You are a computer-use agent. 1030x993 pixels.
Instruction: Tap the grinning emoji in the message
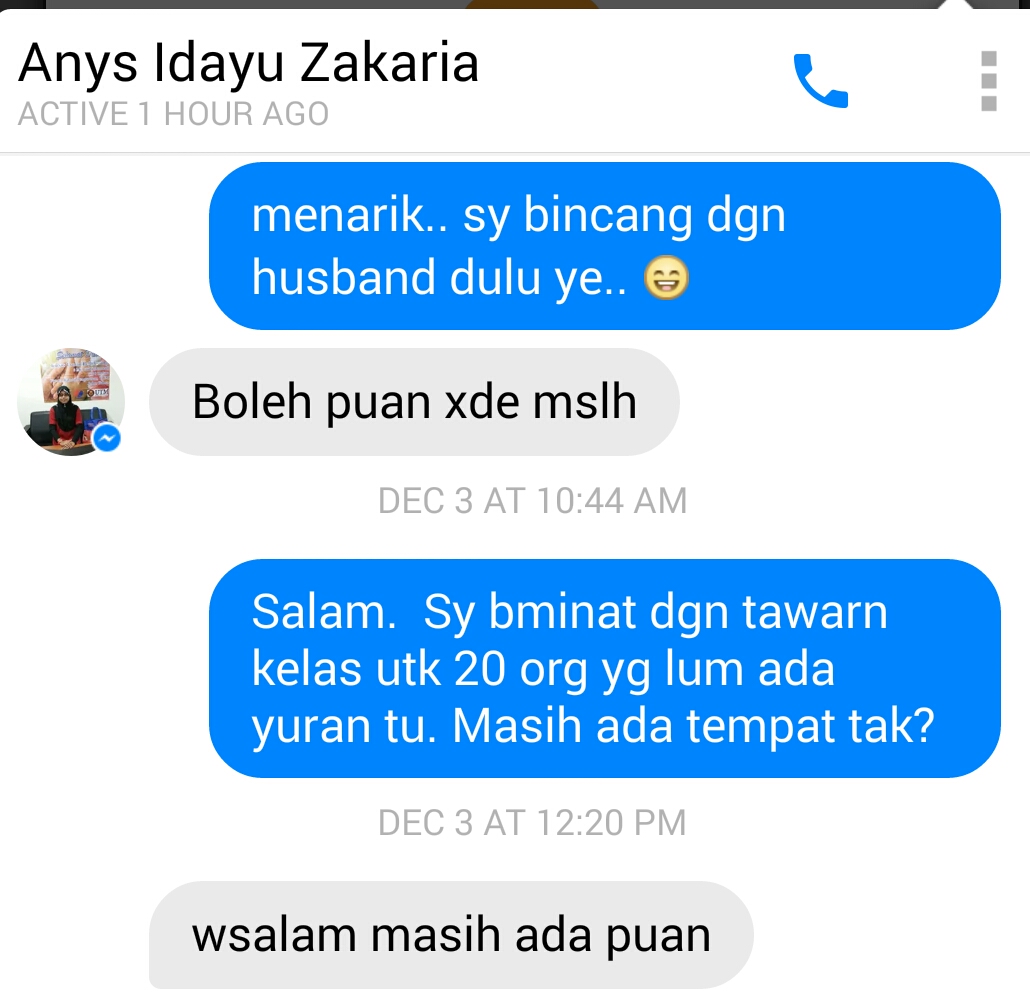666,277
